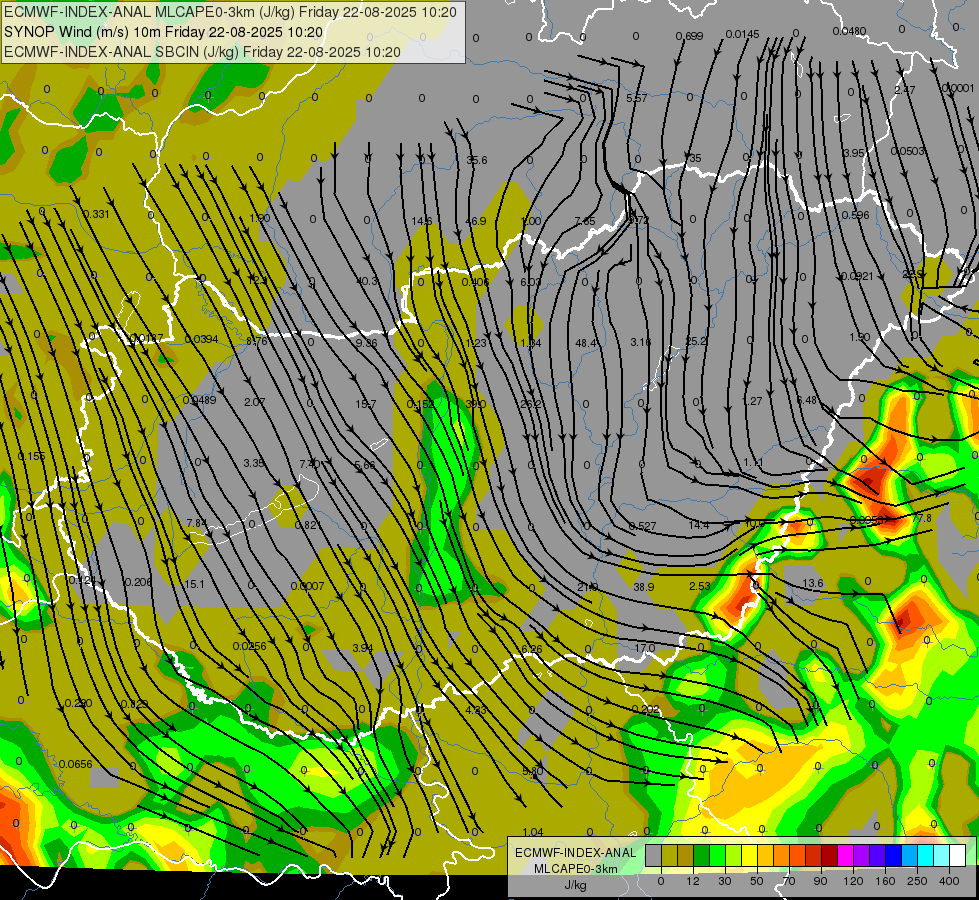This screenshot has height=900, width=979.
Task: Click the map value 2.53
Action: pyautogui.click(x=700, y=586)
